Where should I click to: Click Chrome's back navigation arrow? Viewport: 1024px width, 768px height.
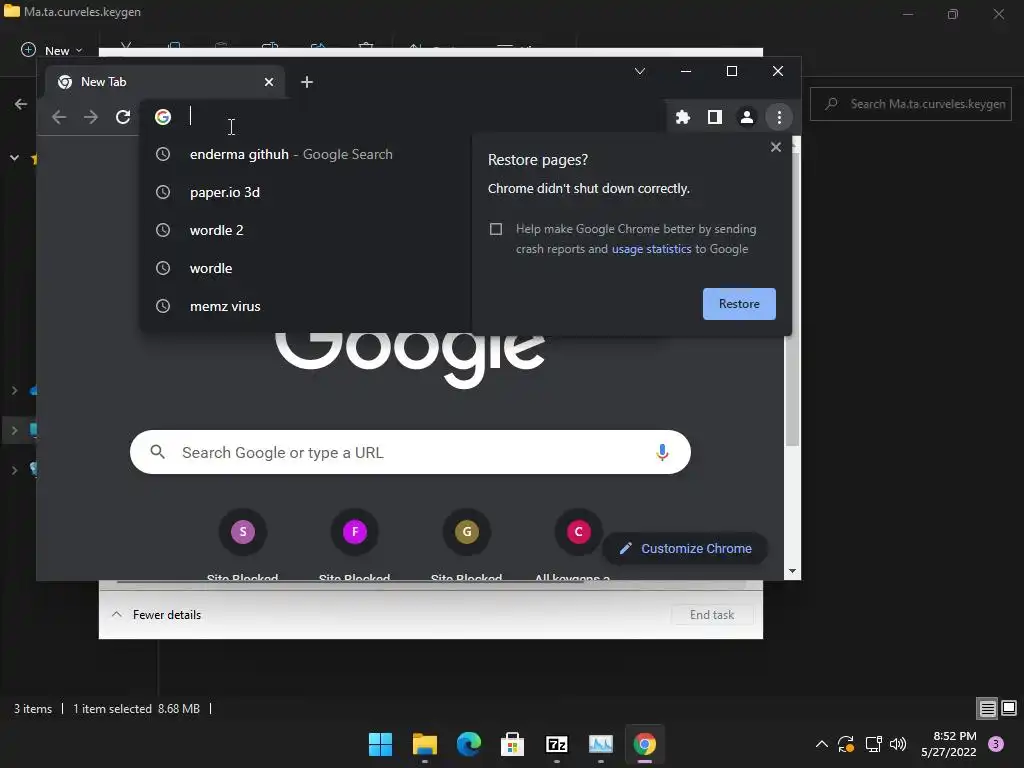(x=59, y=117)
